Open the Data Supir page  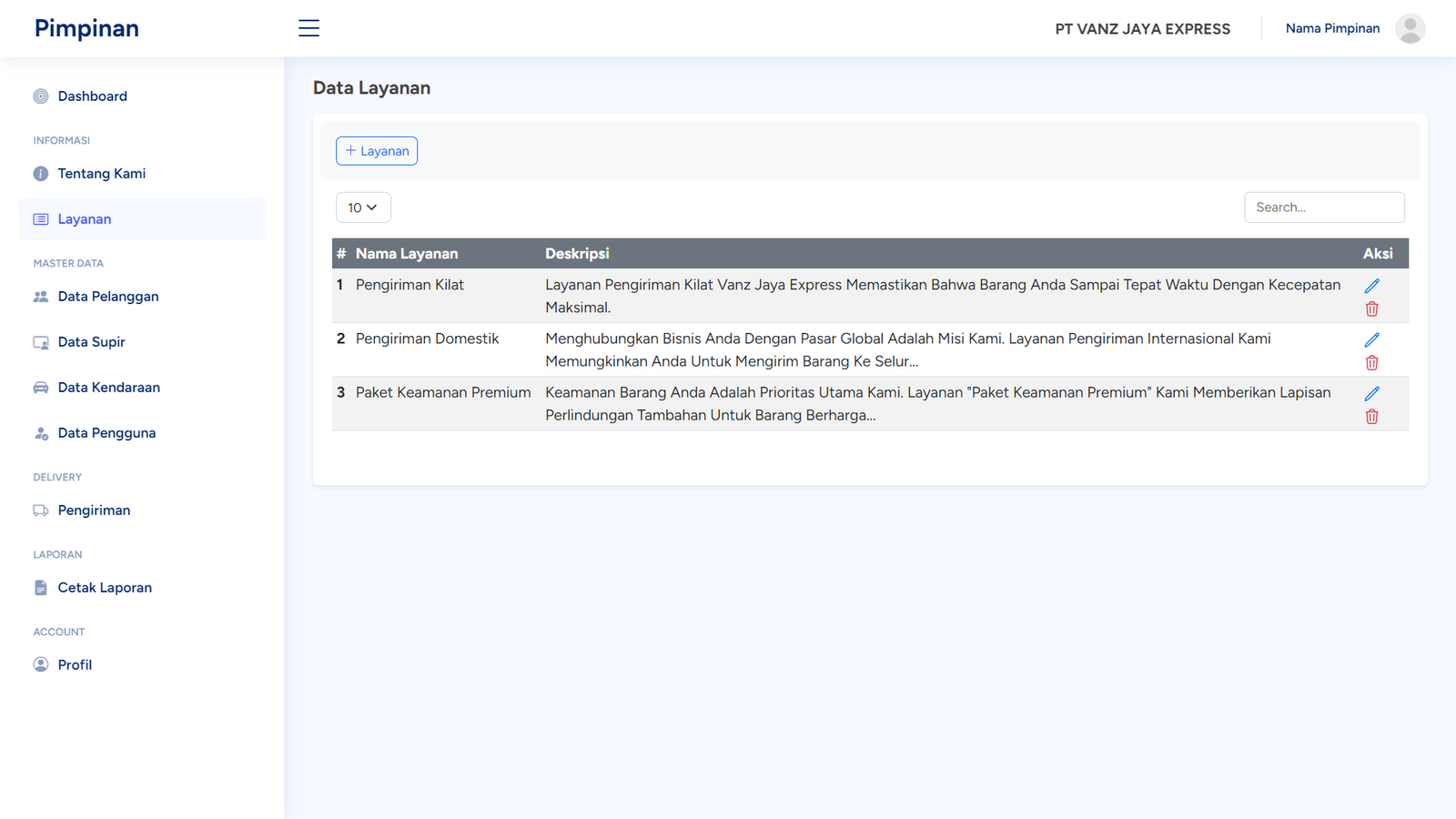coord(91,342)
